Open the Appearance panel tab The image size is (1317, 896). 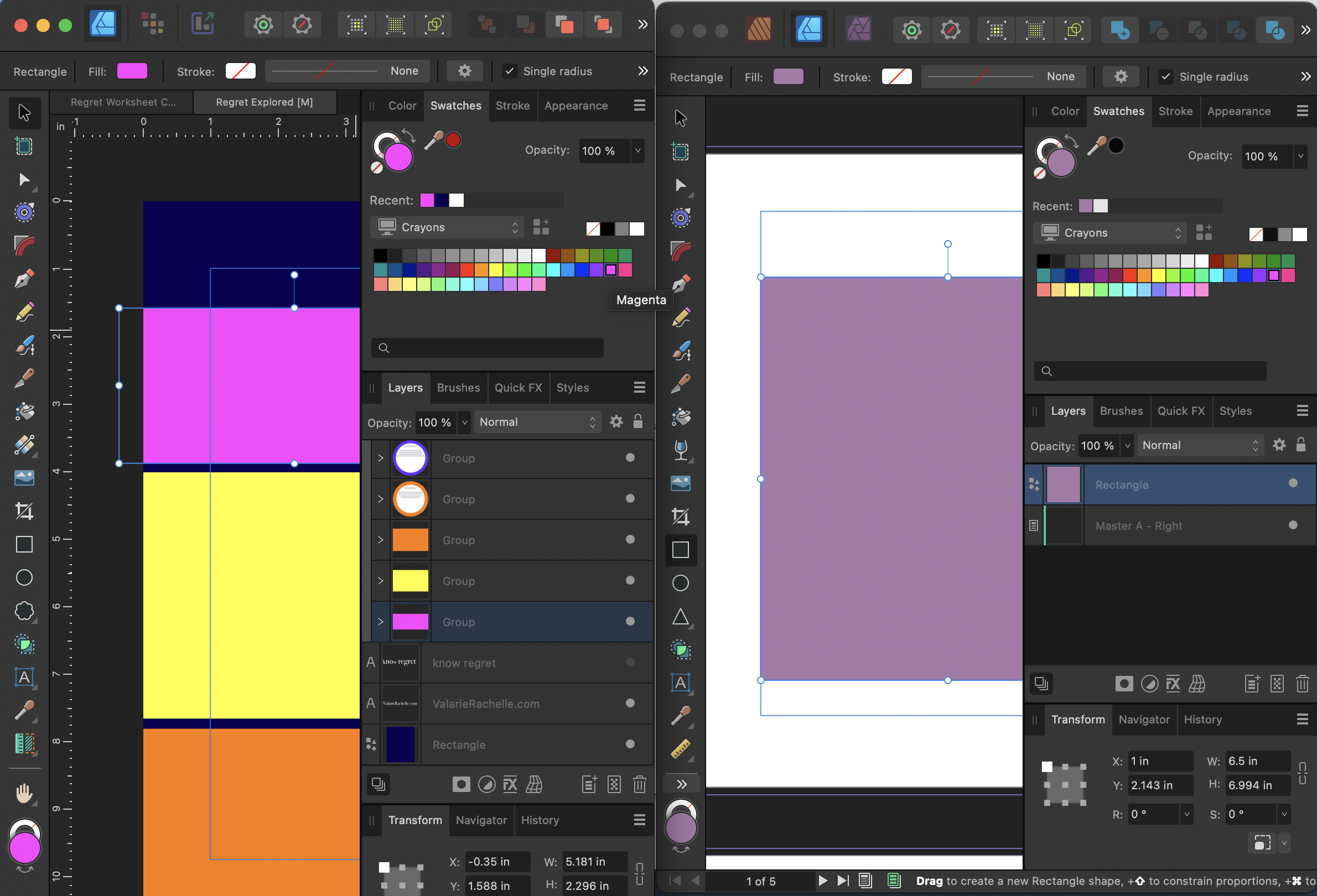coord(575,105)
